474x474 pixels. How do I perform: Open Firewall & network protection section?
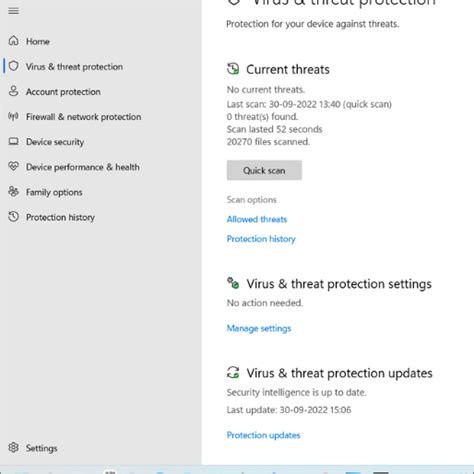click(83, 117)
